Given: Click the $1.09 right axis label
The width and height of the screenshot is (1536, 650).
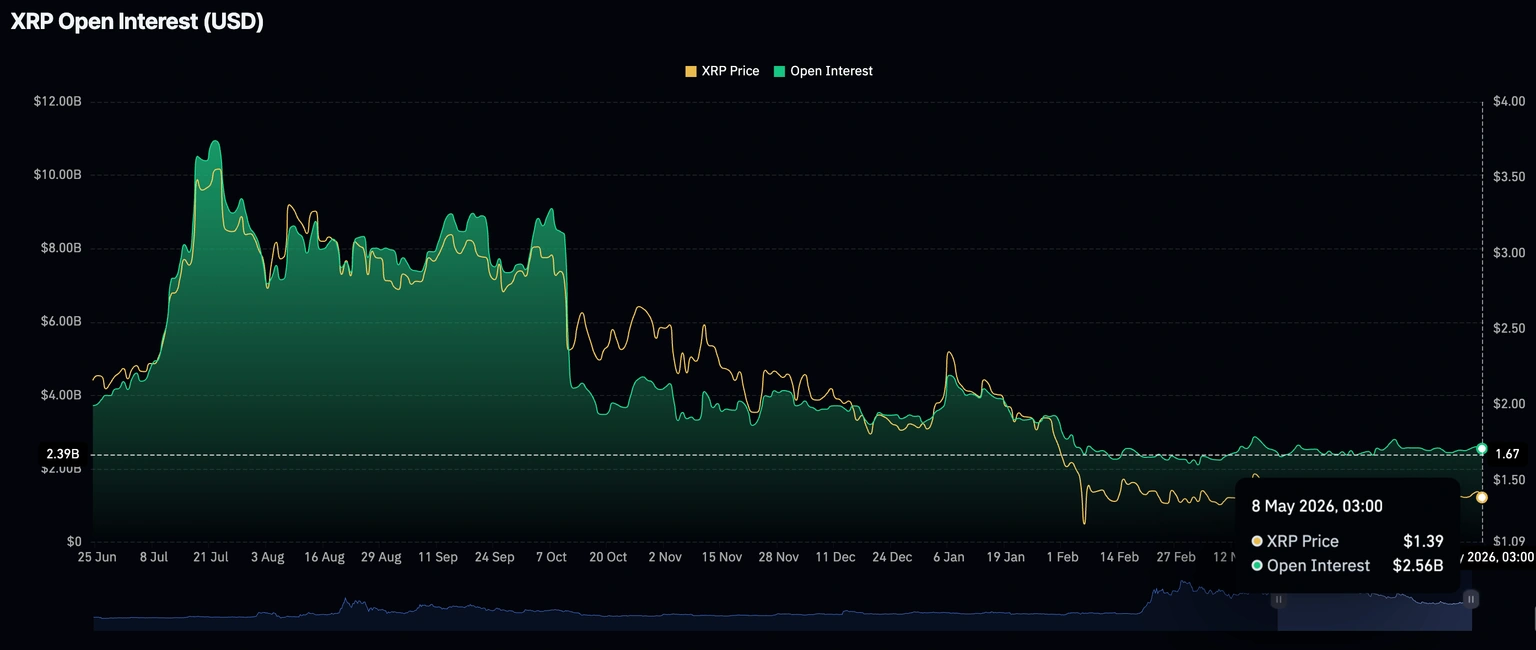Looking at the screenshot, I should coord(1509,542).
